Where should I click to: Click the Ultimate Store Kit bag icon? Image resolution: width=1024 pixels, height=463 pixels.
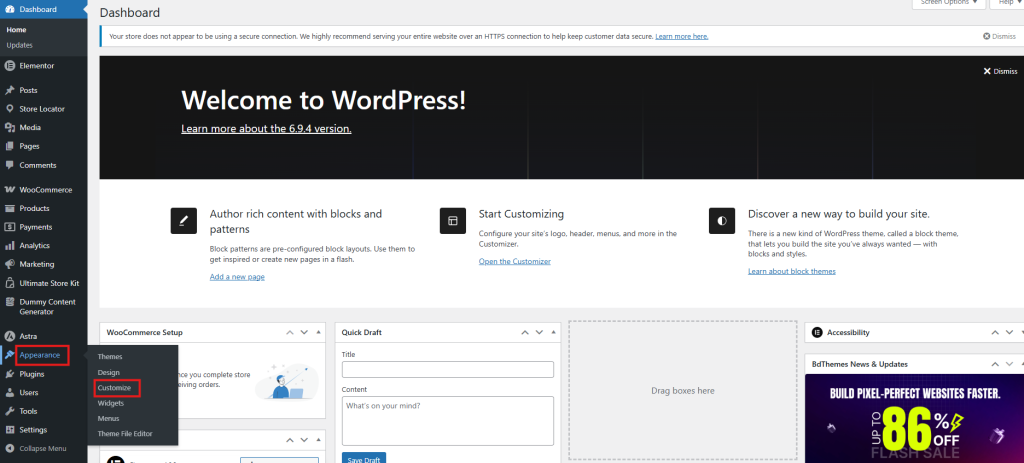tap(9, 283)
